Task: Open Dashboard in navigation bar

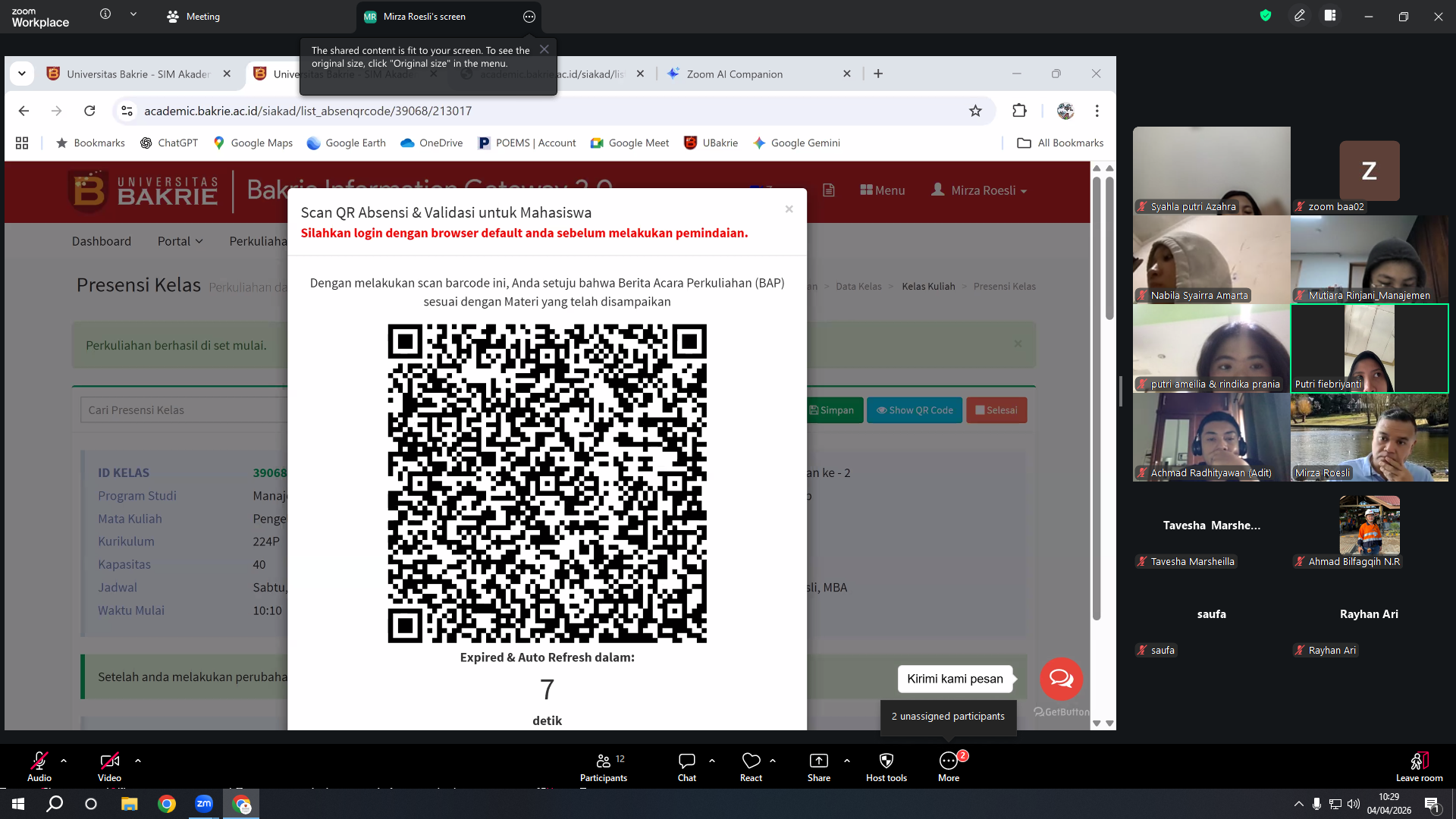Action: click(x=102, y=241)
